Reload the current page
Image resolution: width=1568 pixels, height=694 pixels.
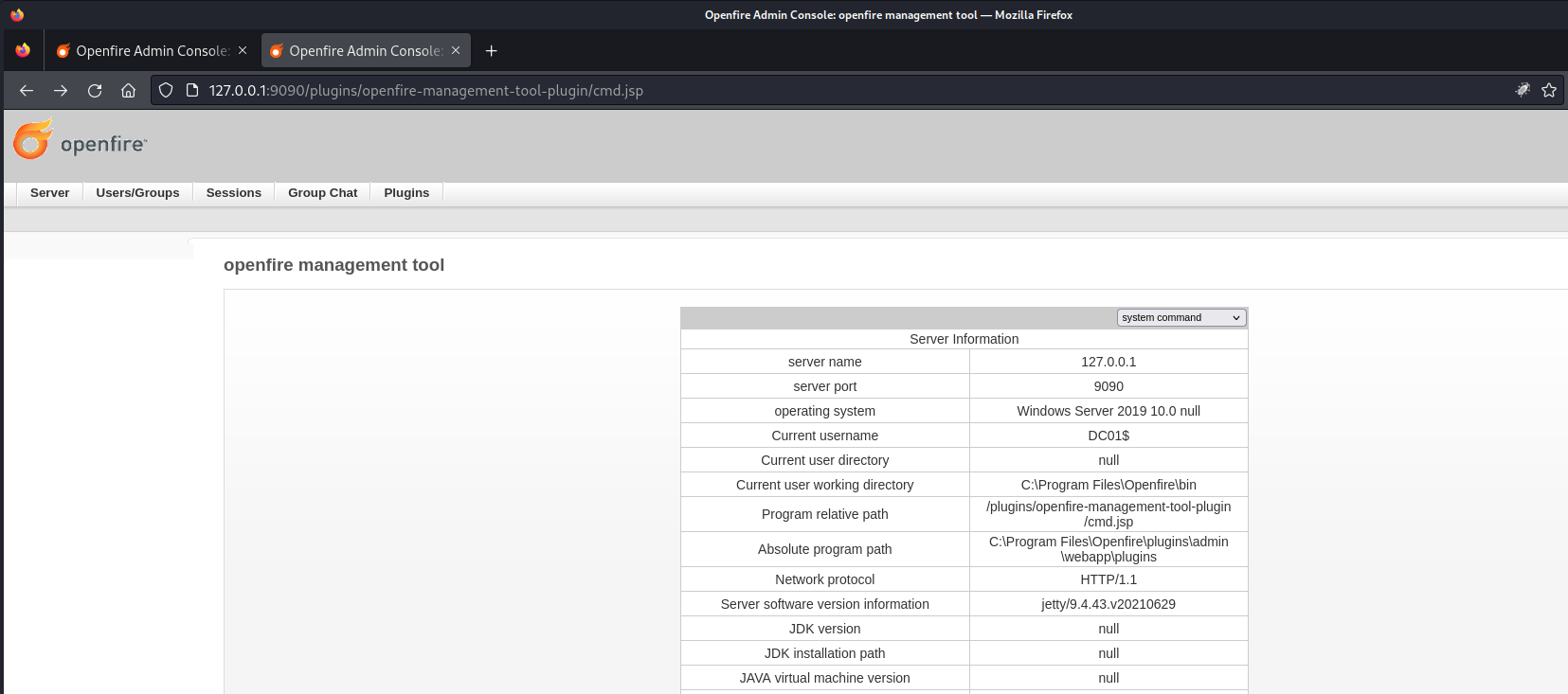[x=95, y=91]
